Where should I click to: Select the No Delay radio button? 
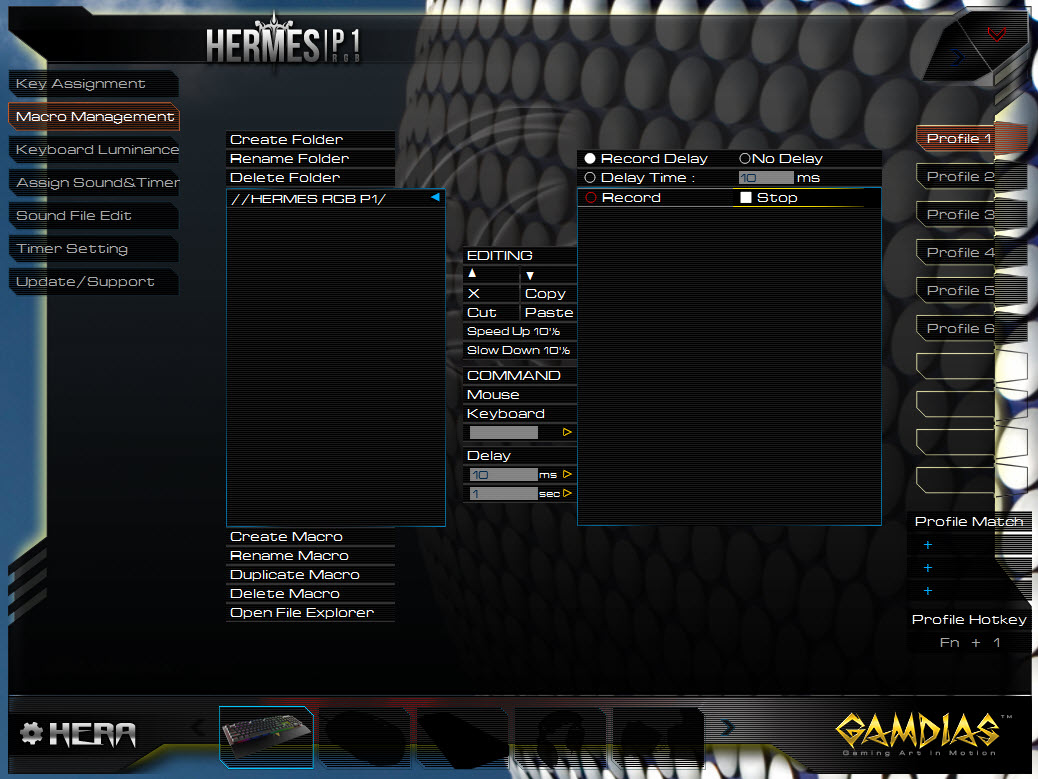pyautogui.click(x=745, y=158)
